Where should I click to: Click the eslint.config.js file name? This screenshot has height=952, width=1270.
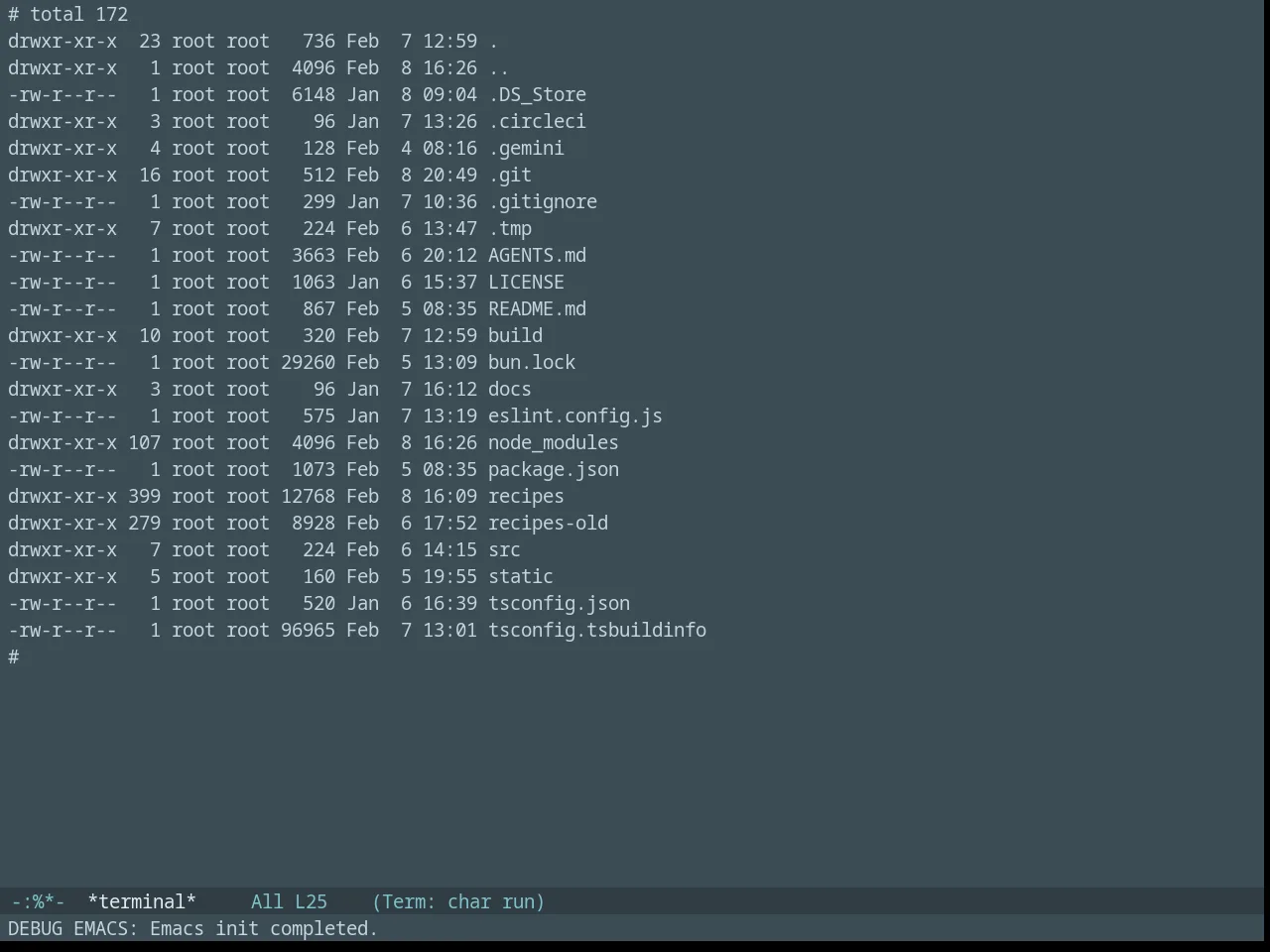[x=575, y=416]
